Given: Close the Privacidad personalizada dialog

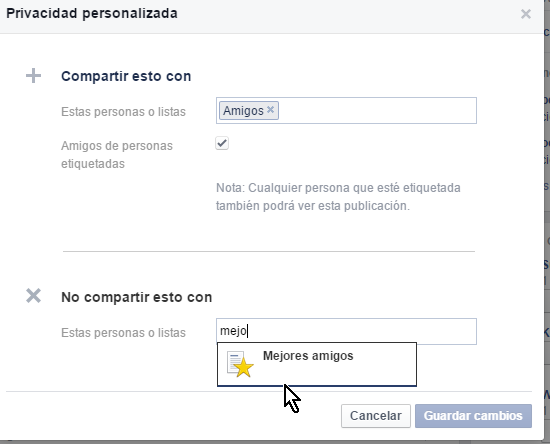Looking at the screenshot, I should (x=525, y=14).
